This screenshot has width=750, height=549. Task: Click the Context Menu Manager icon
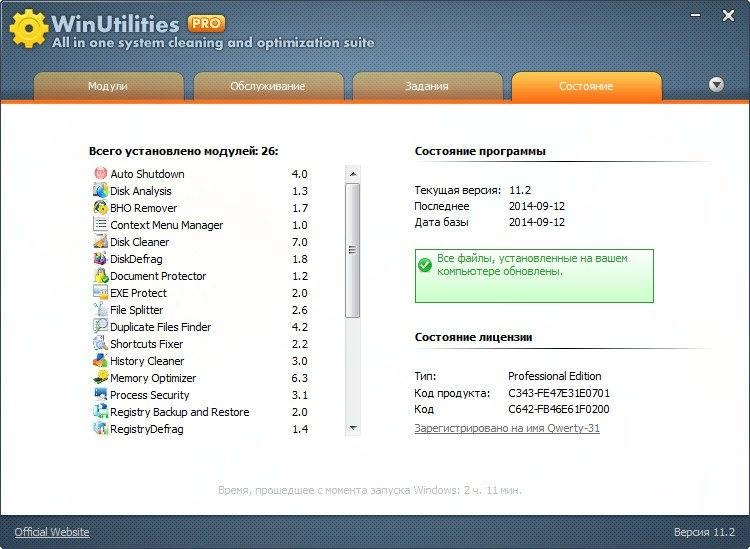[100, 224]
